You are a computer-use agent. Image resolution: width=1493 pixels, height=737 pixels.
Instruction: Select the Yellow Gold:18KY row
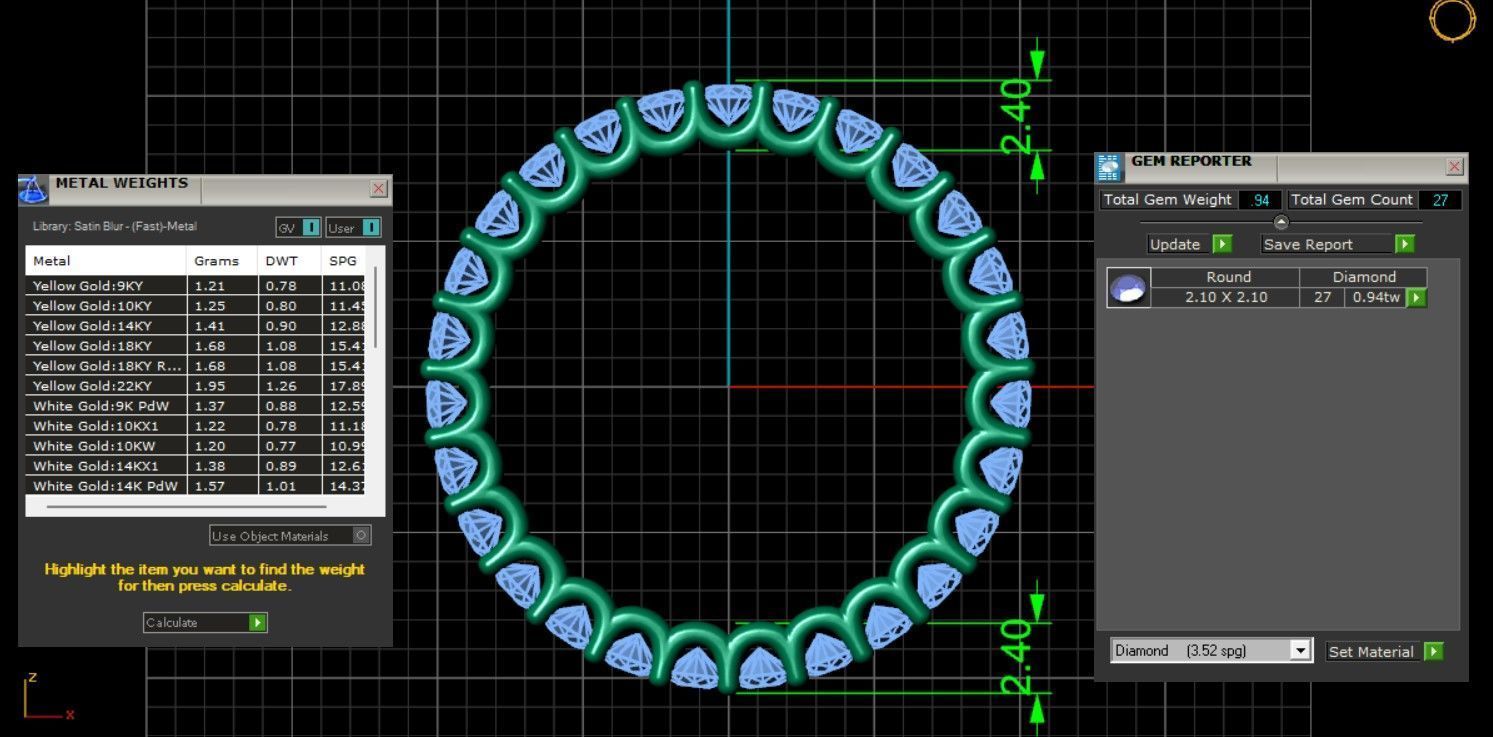[x=195, y=346]
